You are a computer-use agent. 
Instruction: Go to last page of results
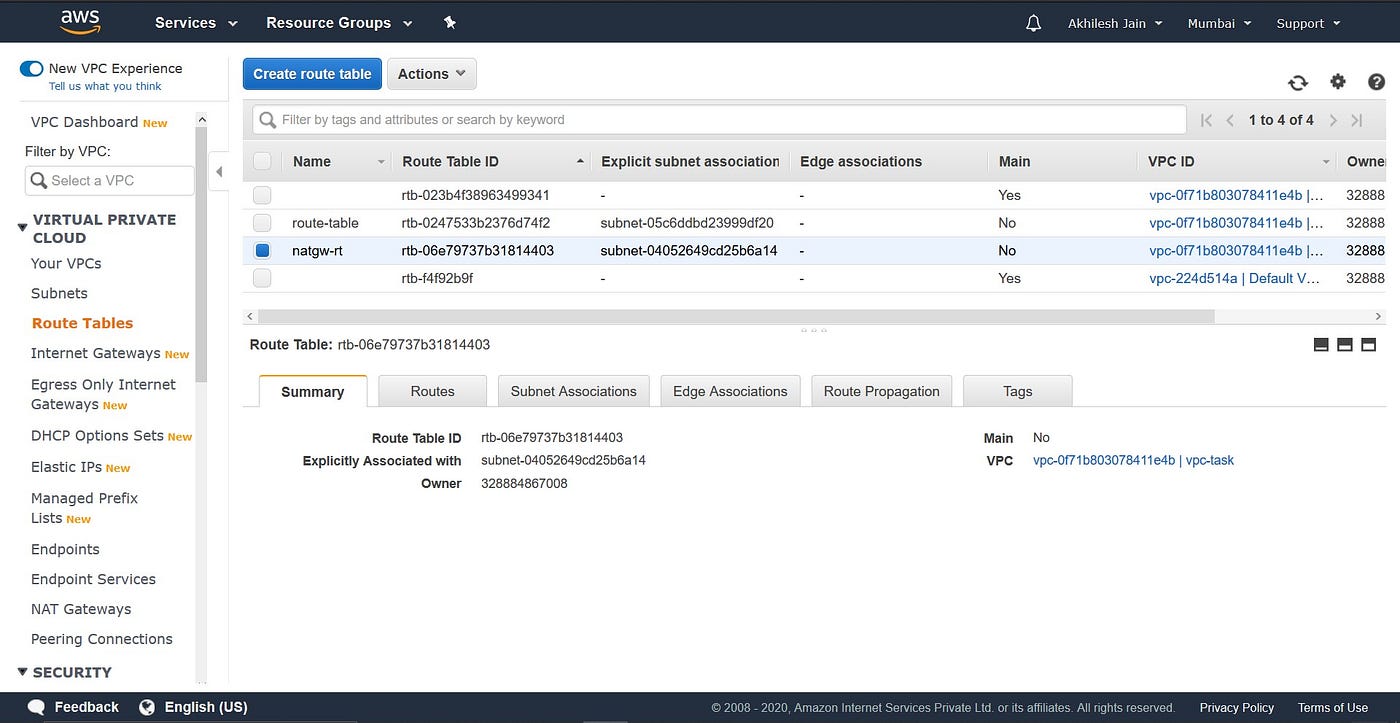click(1357, 120)
